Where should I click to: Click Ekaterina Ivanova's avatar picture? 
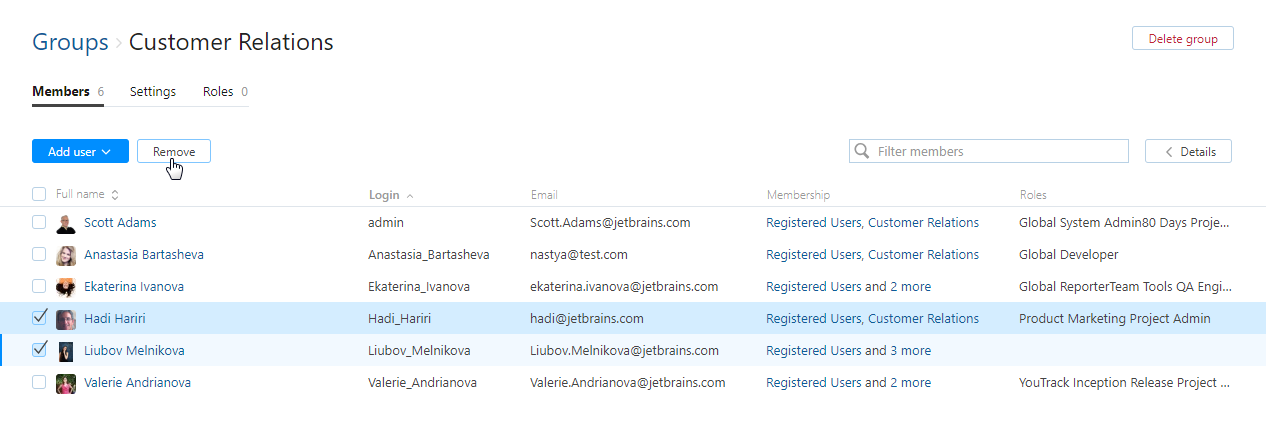tap(66, 287)
